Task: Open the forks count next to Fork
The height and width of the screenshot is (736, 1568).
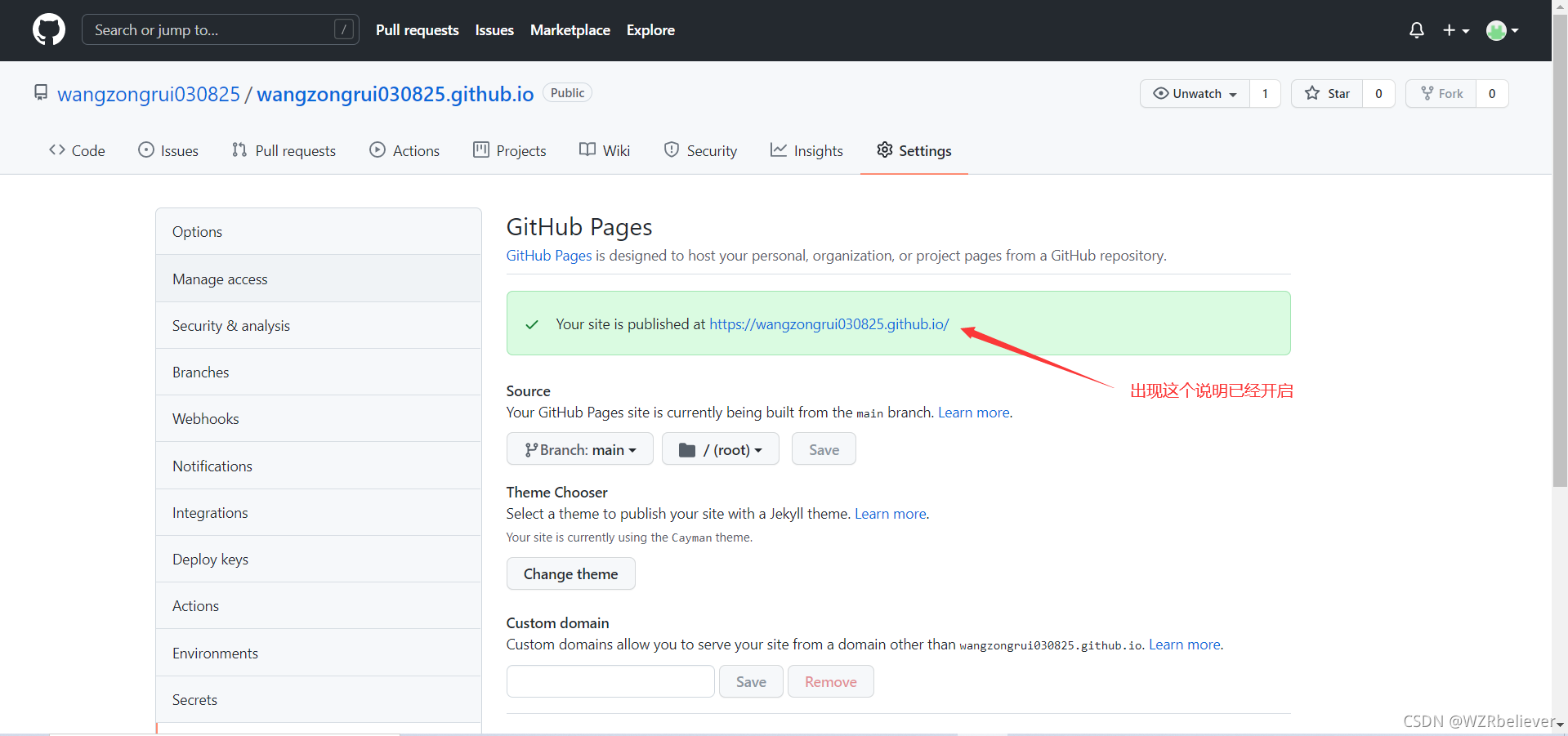Action: (x=1492, y=93)
